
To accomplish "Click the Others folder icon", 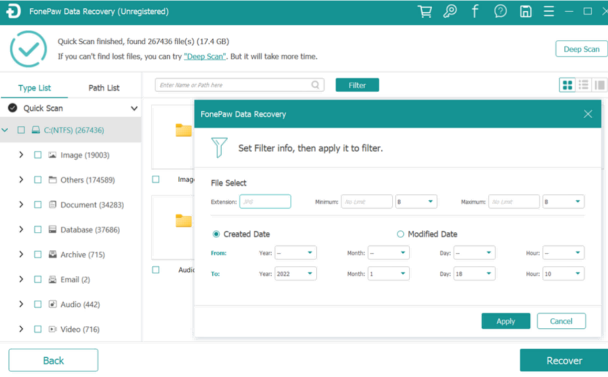I will [52, 180].
